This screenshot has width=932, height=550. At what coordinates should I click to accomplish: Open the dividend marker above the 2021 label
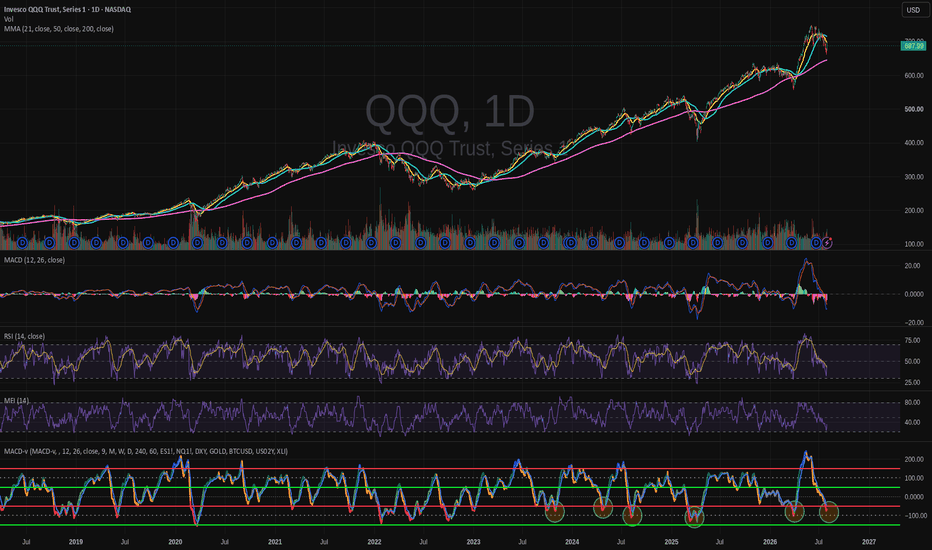click(272, 243)
